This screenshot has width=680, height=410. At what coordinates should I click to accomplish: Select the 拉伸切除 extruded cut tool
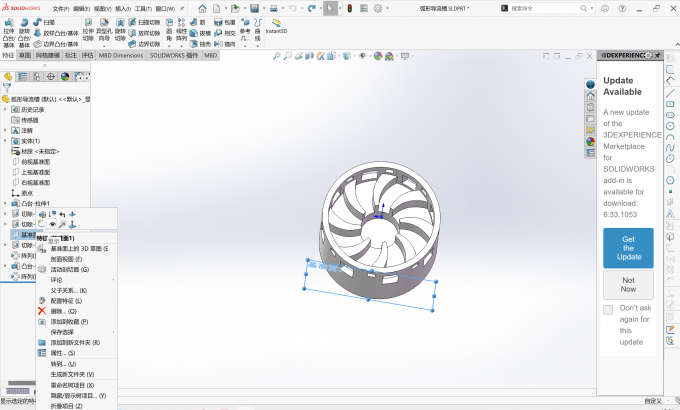pyautogui.click(x=88, y=30)
